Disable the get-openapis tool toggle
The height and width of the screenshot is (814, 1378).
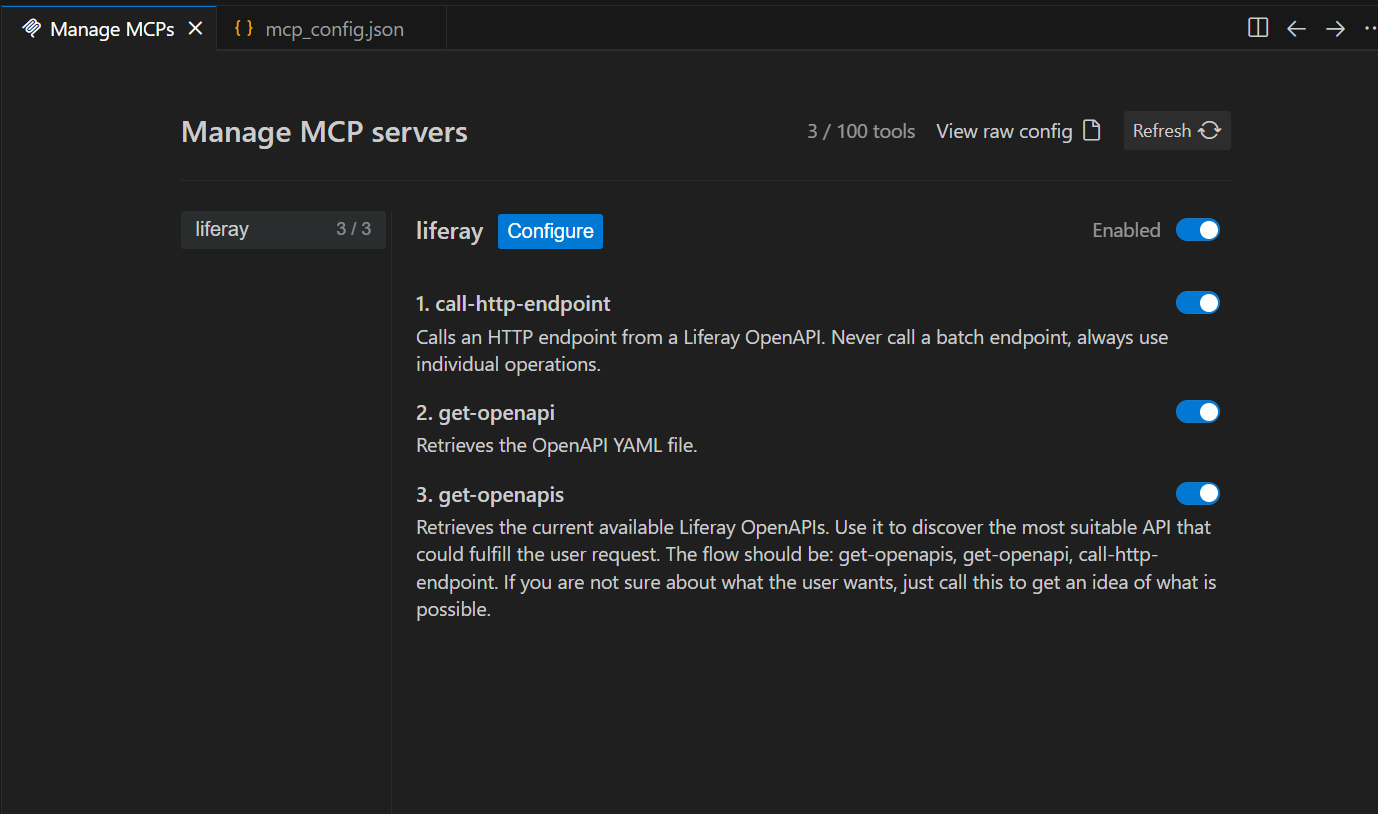pyautogui.click(x=1198, y=494)
